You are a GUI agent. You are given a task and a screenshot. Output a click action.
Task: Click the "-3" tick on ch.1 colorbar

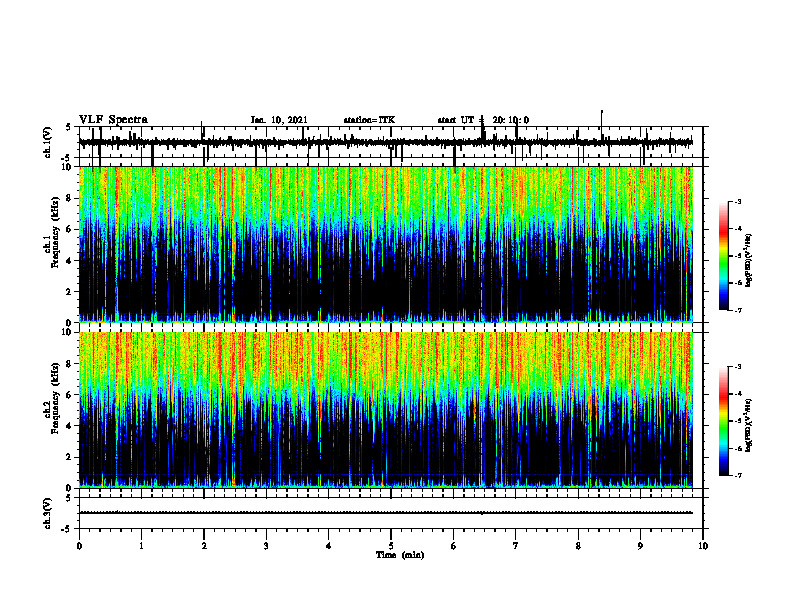738,202
